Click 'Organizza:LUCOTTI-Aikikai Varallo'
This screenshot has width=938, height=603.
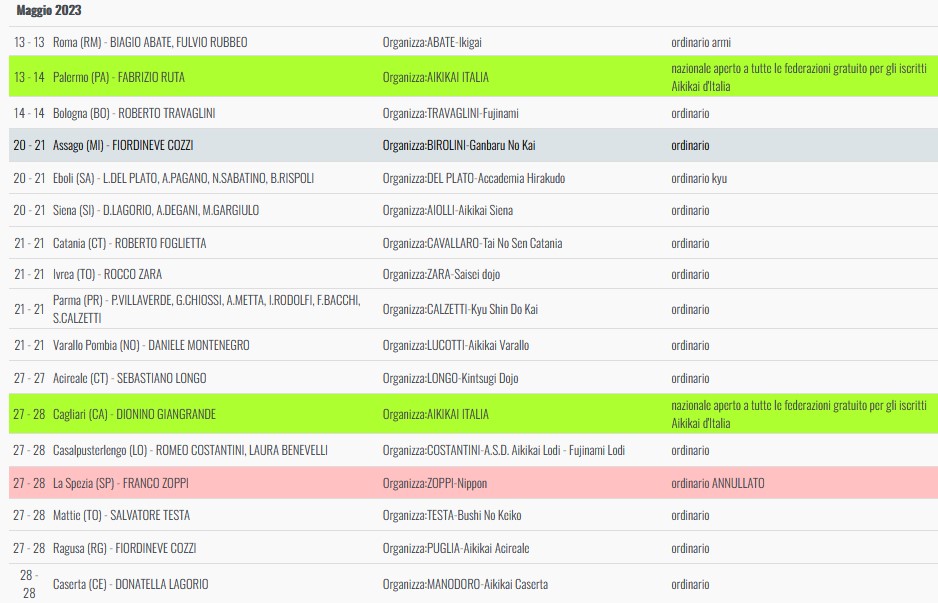click(456, 345)
